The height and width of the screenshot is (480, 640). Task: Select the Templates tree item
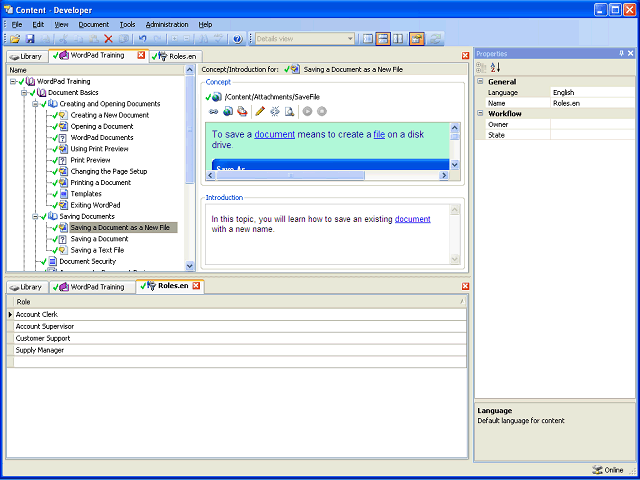click(x=86, y=194)
